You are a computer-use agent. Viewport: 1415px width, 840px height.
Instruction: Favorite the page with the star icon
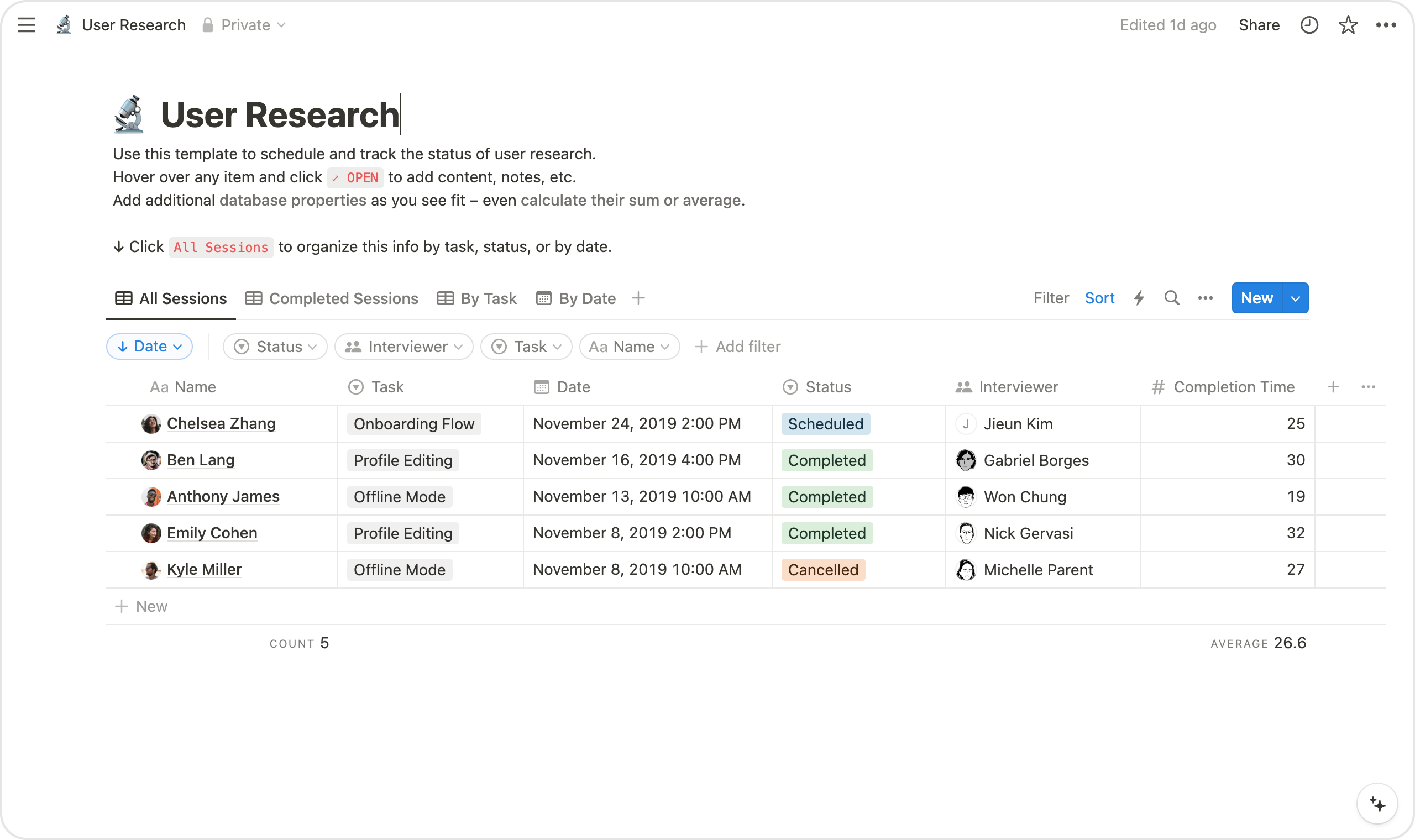(x=1348, y=25)
